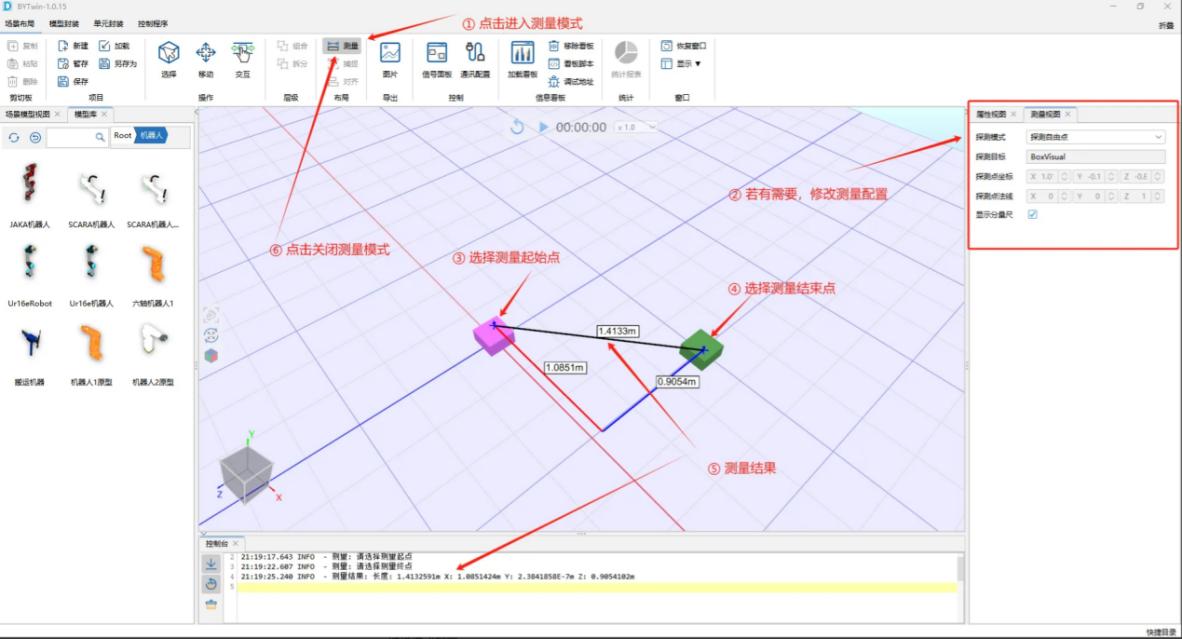
Task: Click the 复制 copy button
Action: (23, 46)
